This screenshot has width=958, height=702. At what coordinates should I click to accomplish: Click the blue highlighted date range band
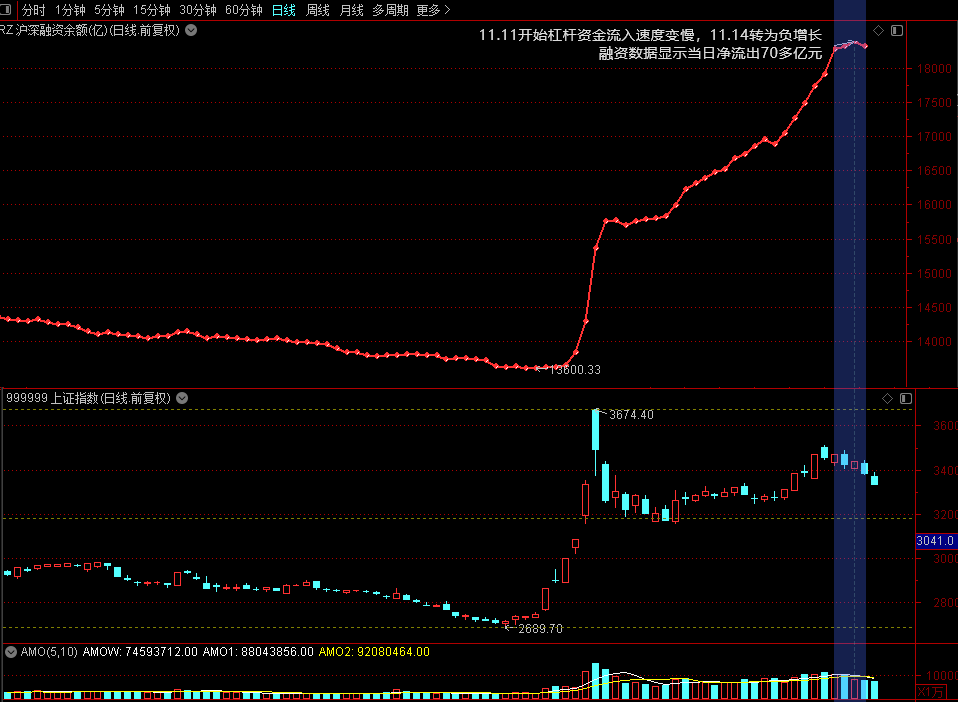pos(849,250)
